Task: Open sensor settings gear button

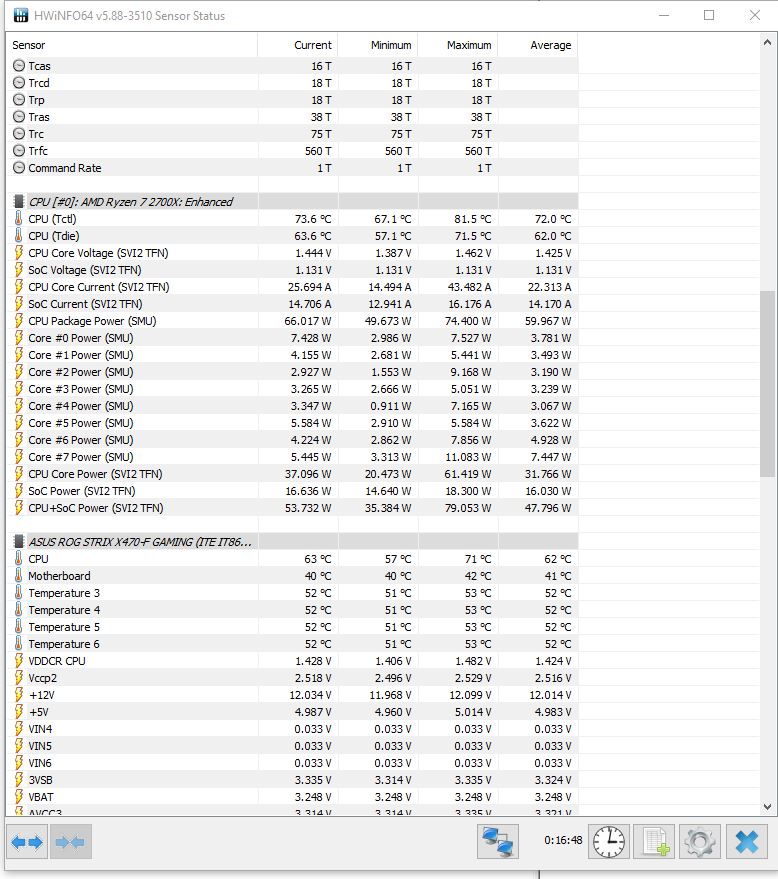Action: click(x=700, y=841)
